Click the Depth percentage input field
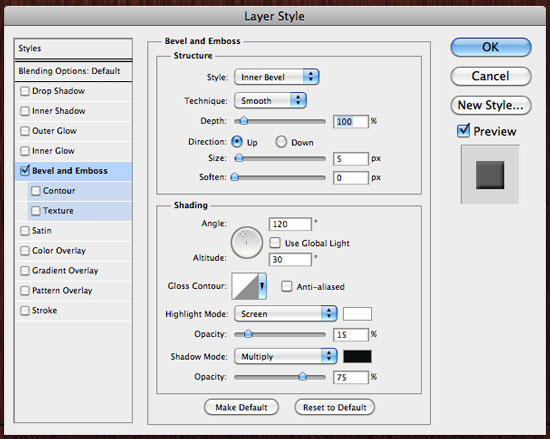Viewport: 550px width, 439px height. tap(350, 122)
